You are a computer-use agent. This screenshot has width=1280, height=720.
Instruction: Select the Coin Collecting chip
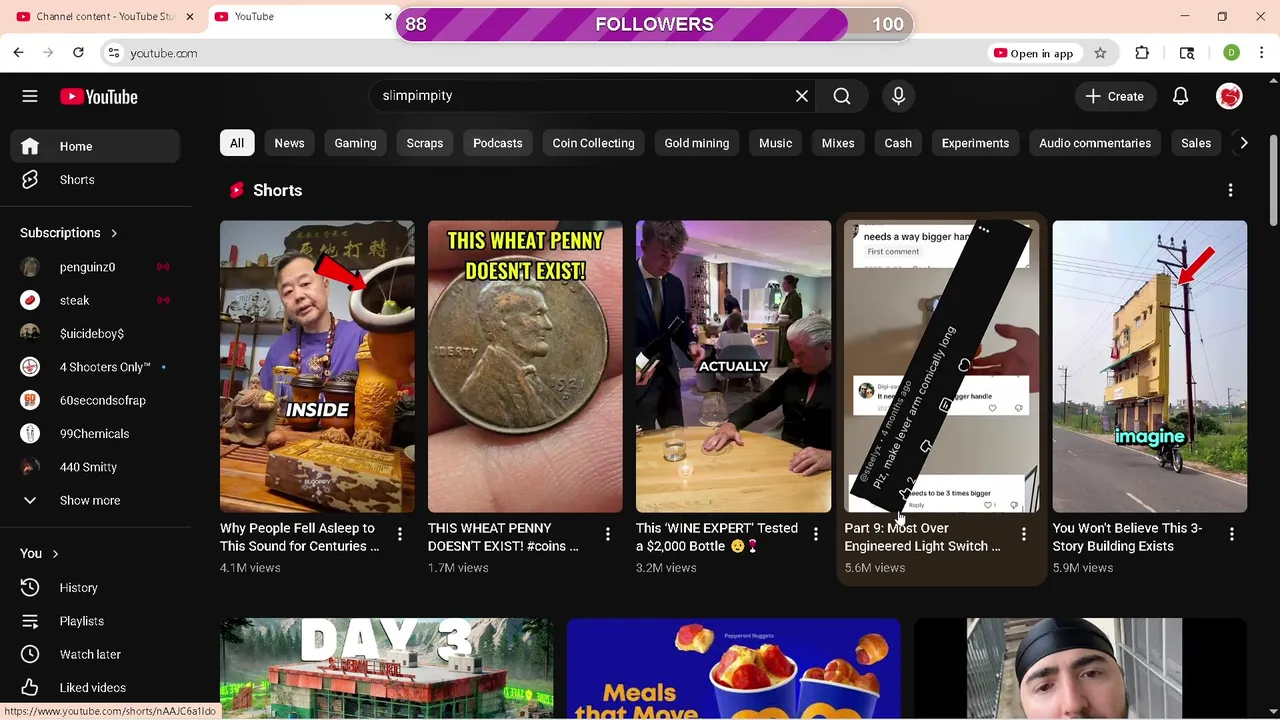click(594, 143)
